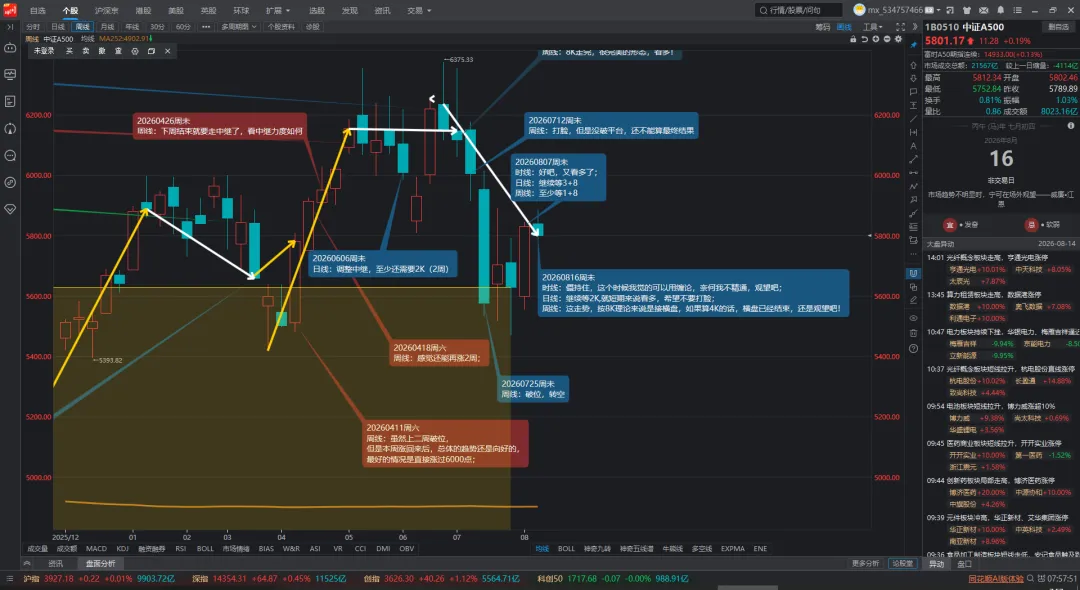Viewport: 1080px width, 590px height.
Task: Open the user account dropdown arrow
Action: click(938, 10)
